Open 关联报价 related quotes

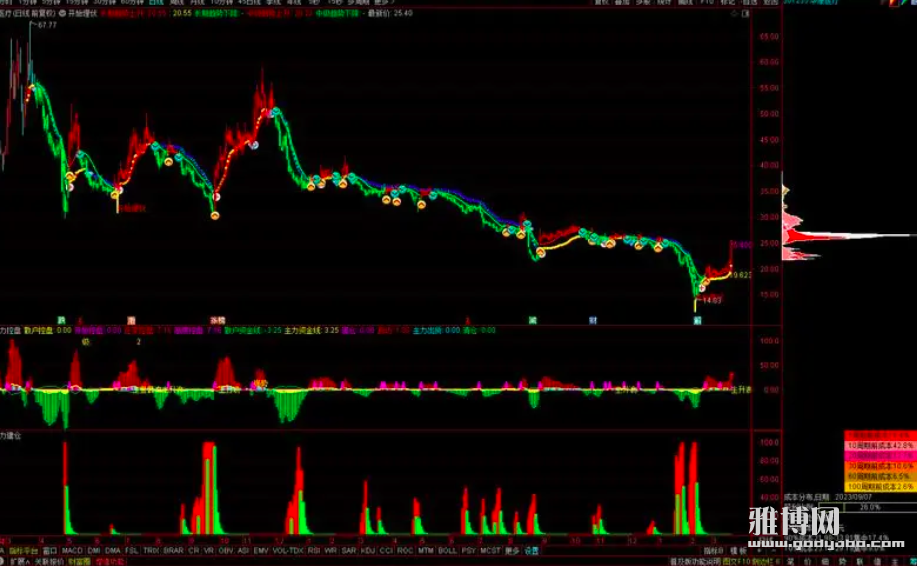click(49, 561)
